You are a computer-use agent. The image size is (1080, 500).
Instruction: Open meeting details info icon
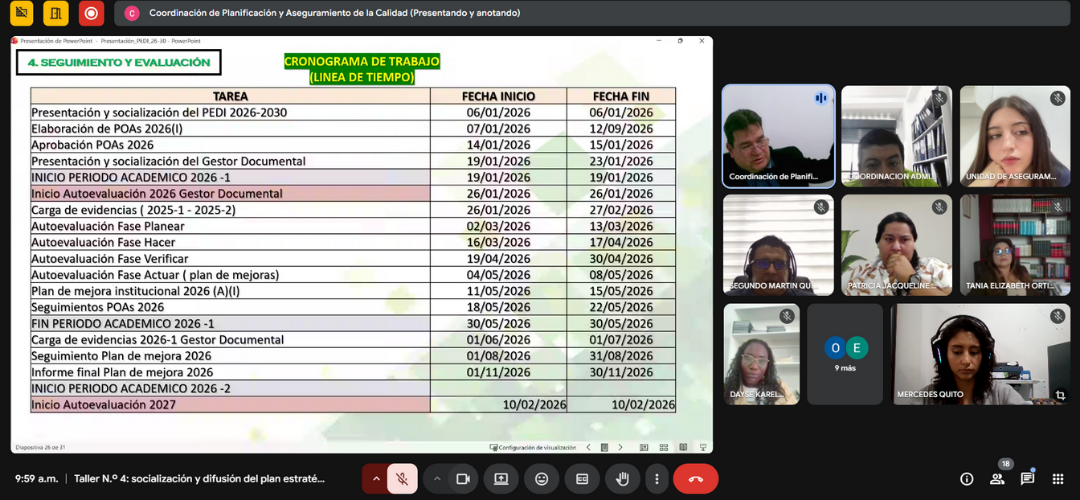pos(967,479)
